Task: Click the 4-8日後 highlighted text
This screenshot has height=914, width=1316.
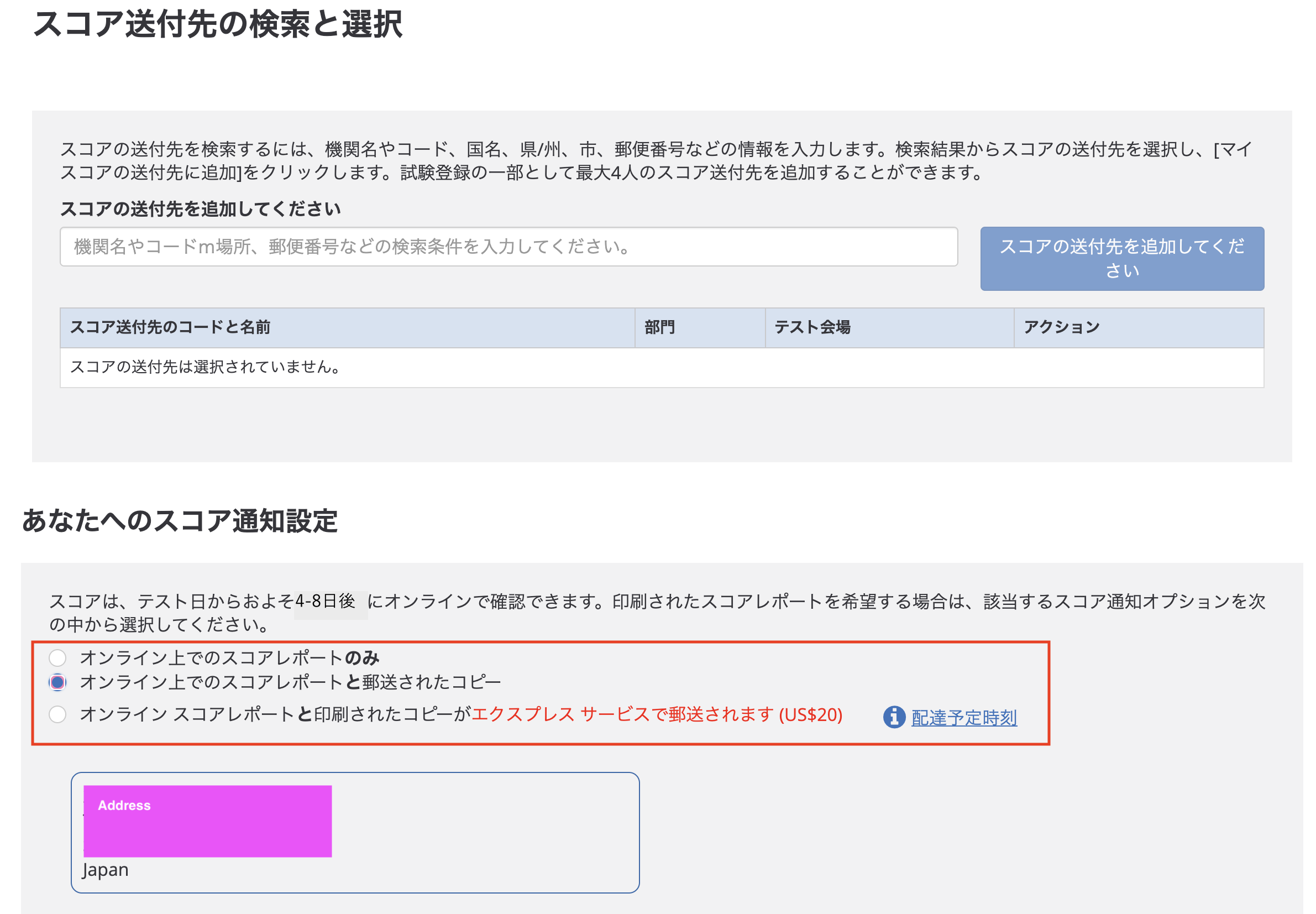Action: (x=325, y=600)
